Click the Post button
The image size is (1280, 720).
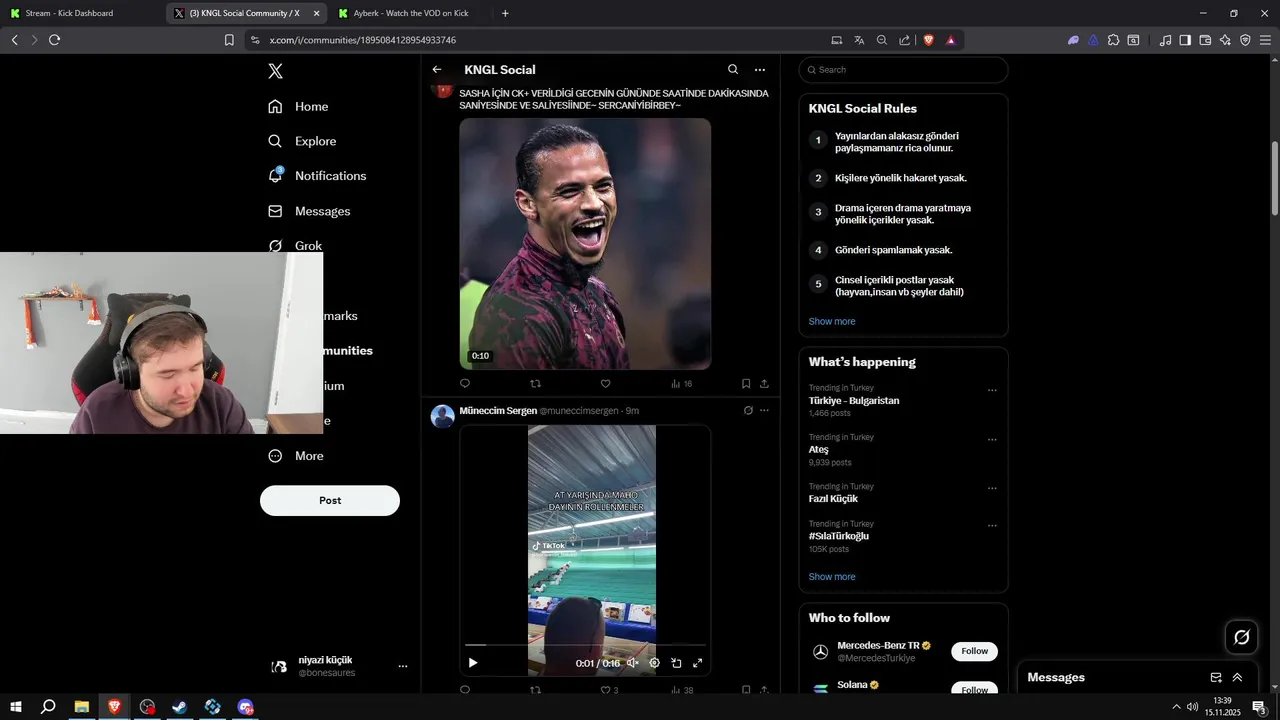330,500
